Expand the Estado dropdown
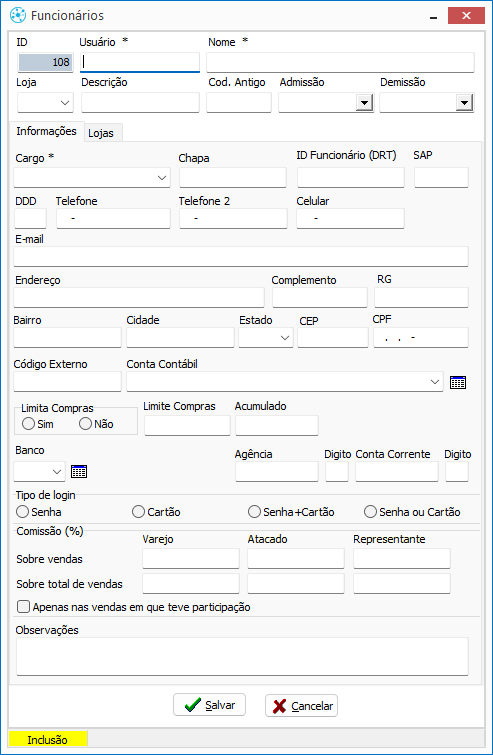Image resolution: width=493 pixels, height=755 pixels. point(285,338)
